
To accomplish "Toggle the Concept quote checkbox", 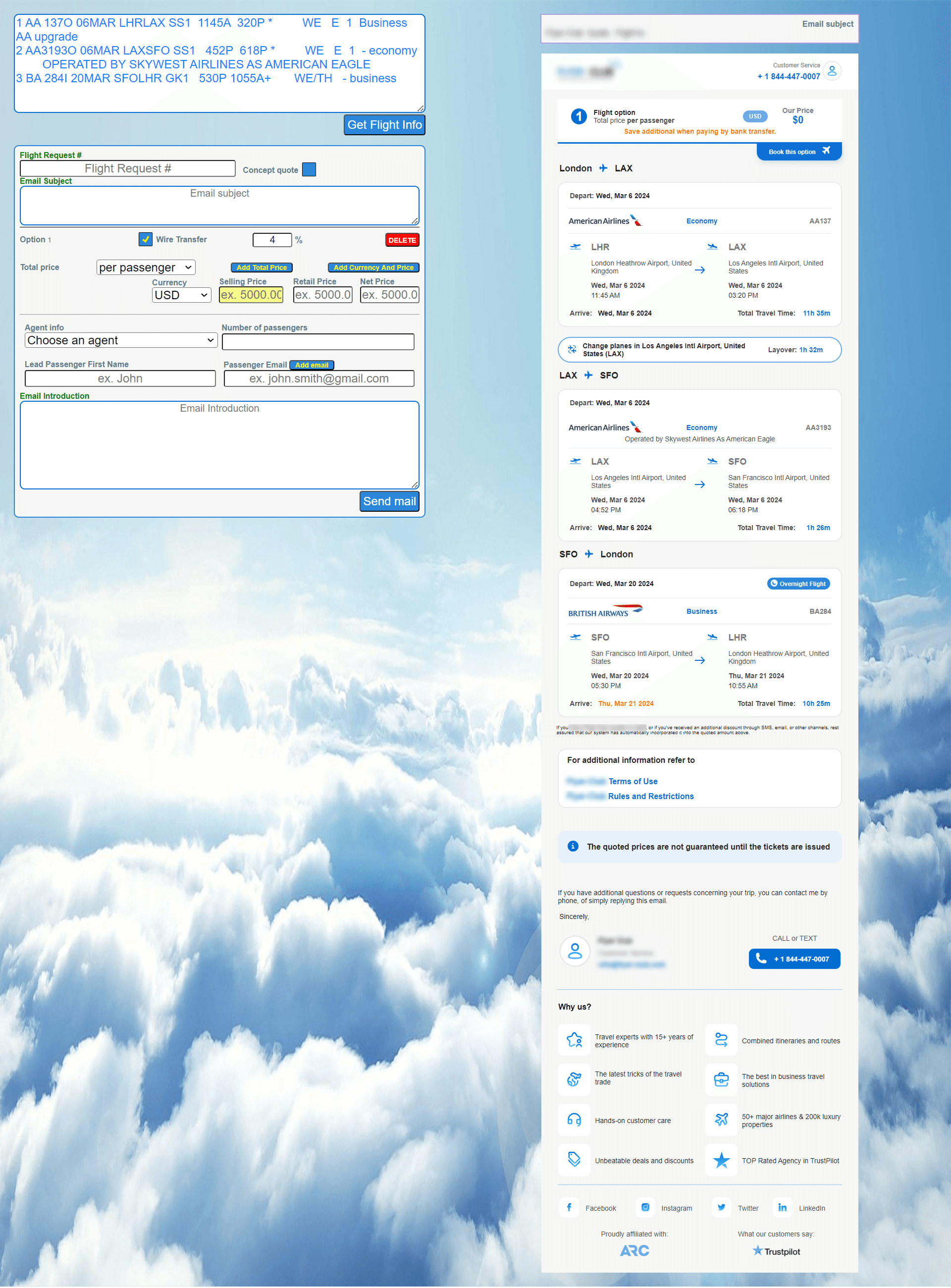I will tap(309, 169).
